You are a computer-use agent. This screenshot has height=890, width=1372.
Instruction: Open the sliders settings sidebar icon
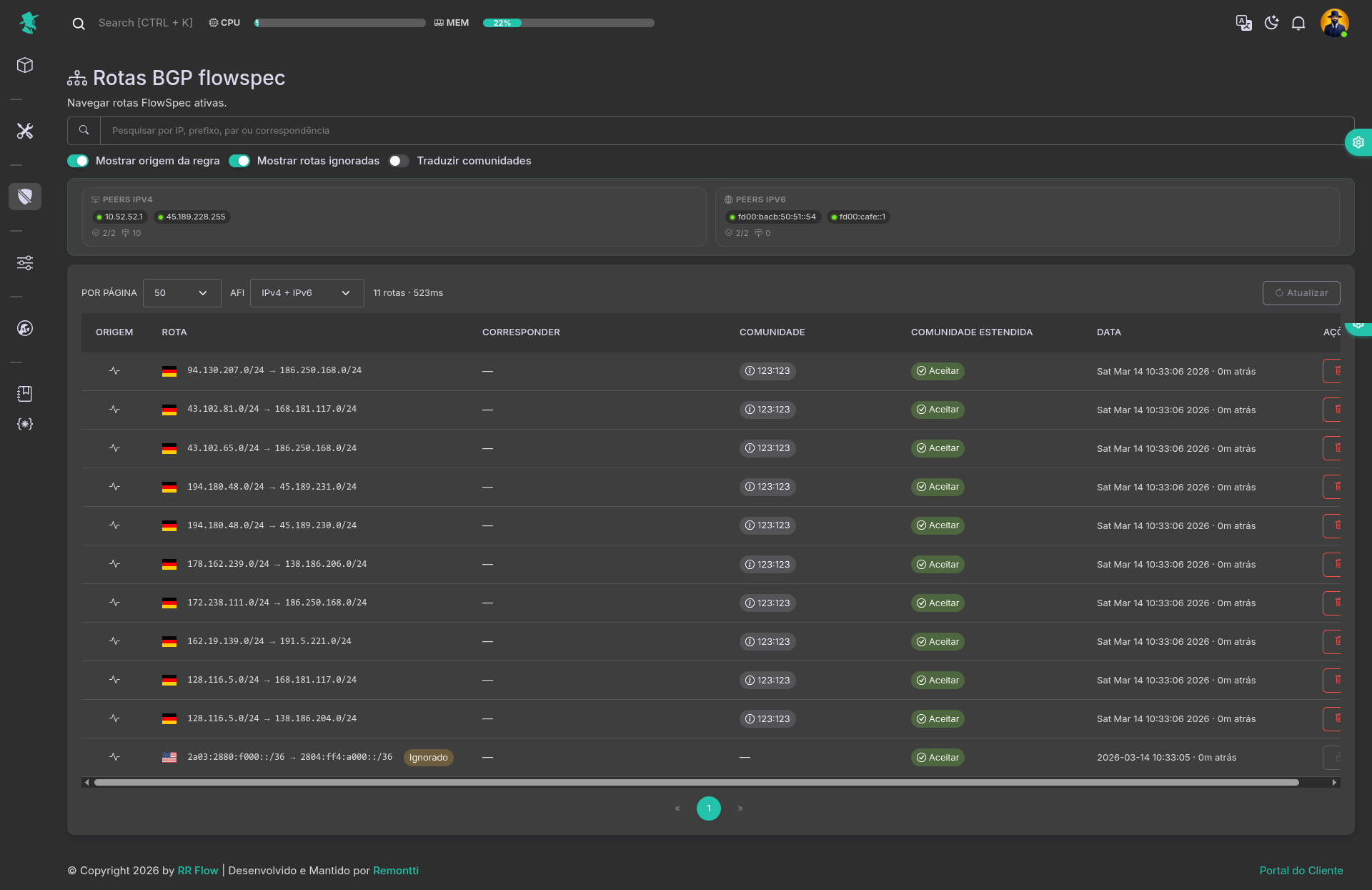click(x=25, y=262)
